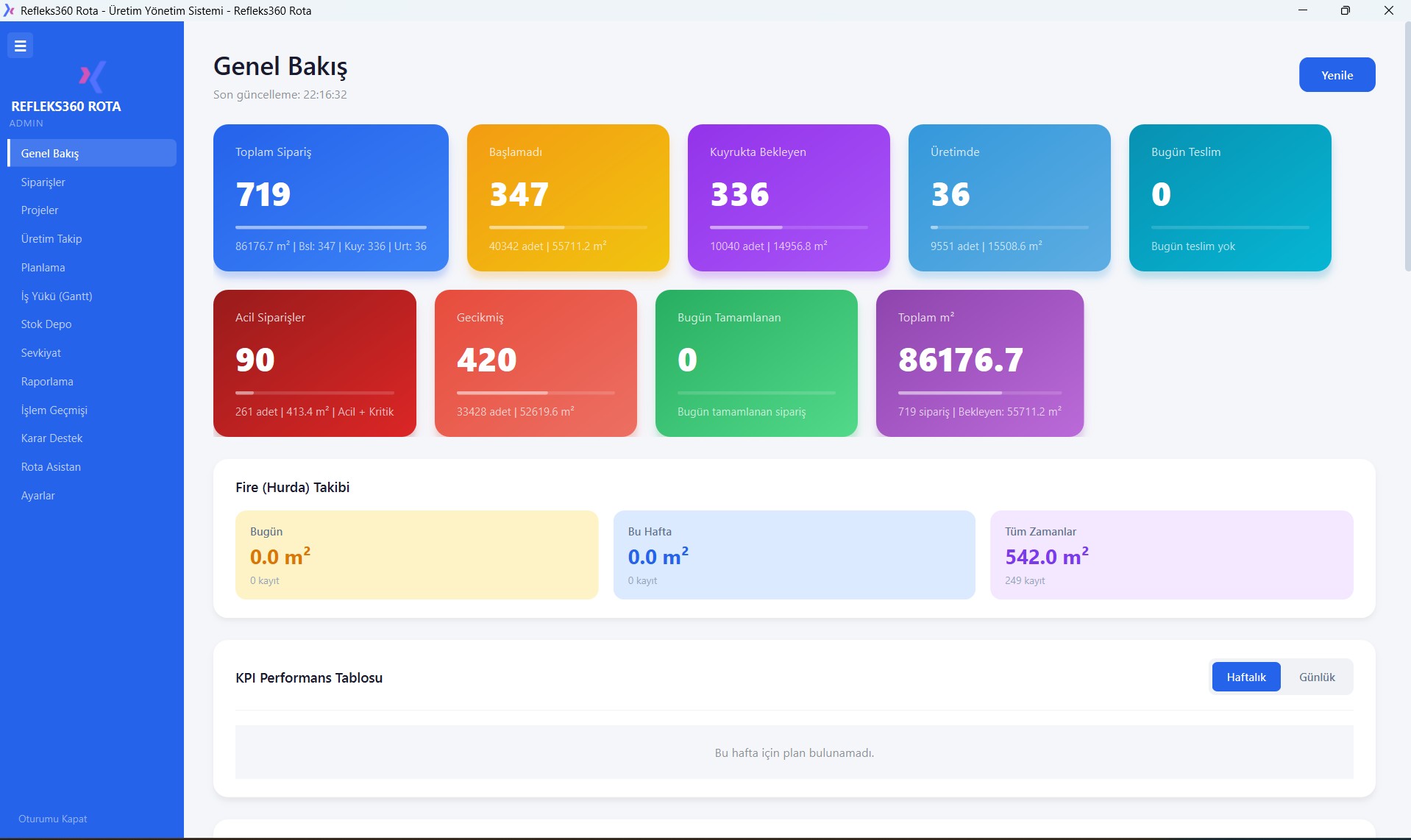Navigate to Stok Depo
Viewport: 1411px width, 840px height.
pyautogui.click(x=46, y=324)
